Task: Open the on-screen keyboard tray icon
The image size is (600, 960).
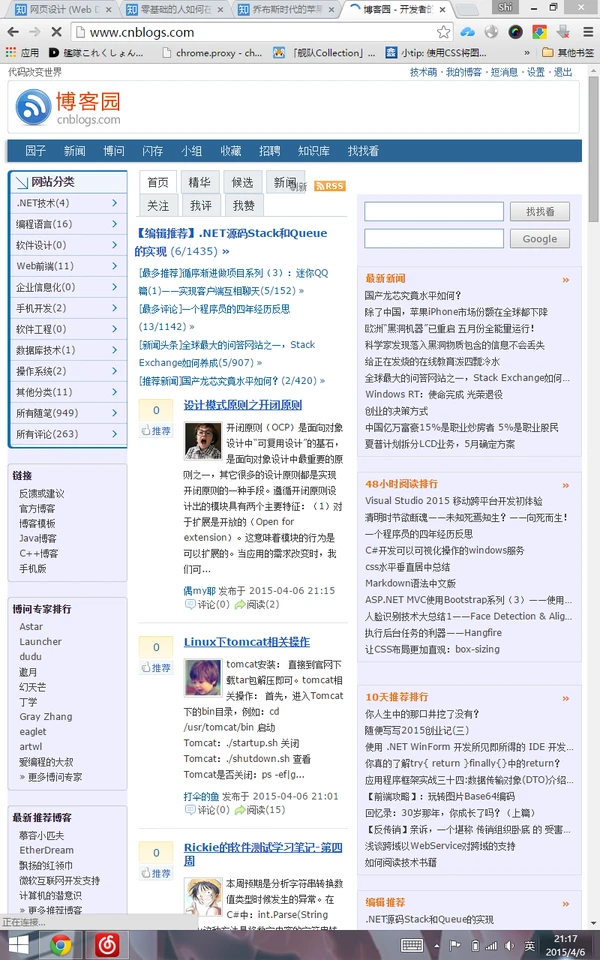Action: (412, 945)
